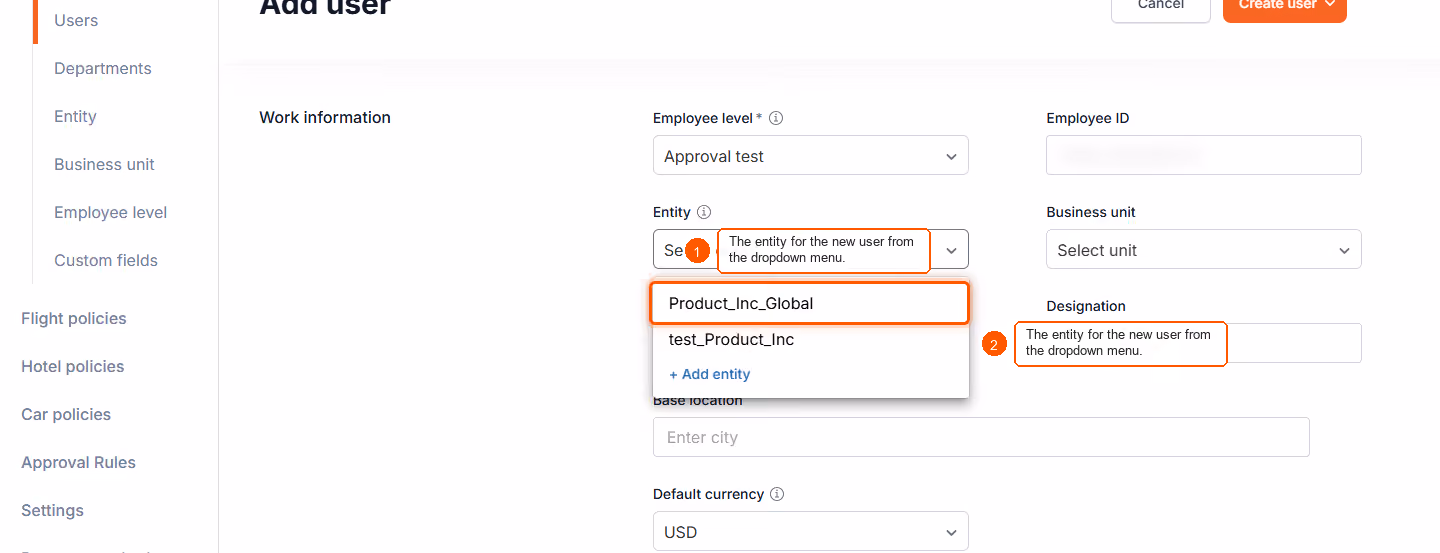Screen dimensions: 1440x553
Task: Open the Users sidebar section
Action: point(76,20)
